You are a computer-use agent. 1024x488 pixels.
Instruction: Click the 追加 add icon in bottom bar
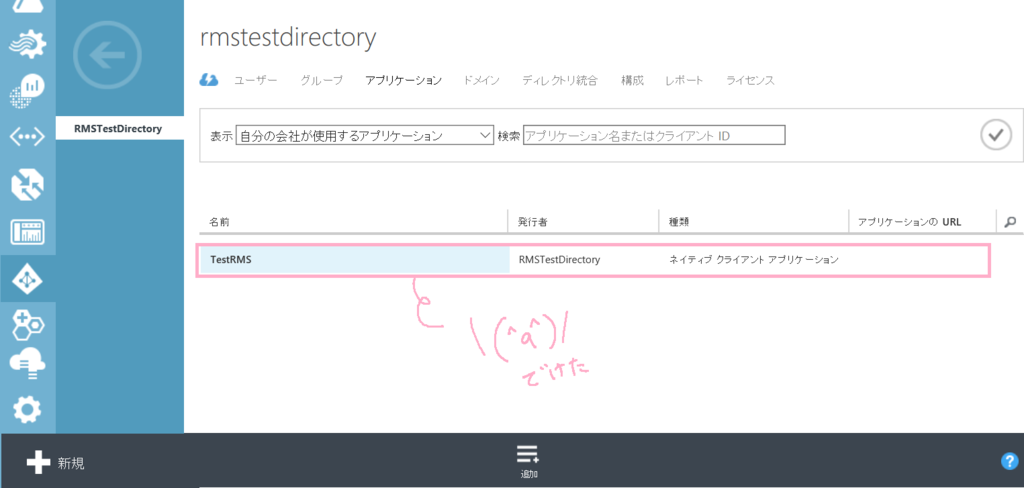tap(528, 461)
